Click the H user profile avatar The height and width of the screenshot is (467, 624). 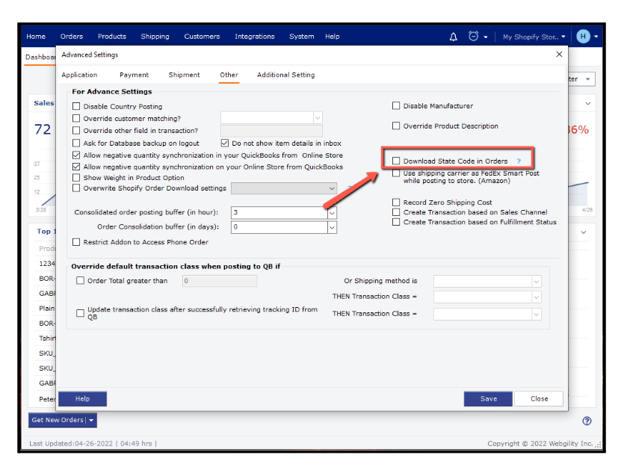click(x=584, y=37)
